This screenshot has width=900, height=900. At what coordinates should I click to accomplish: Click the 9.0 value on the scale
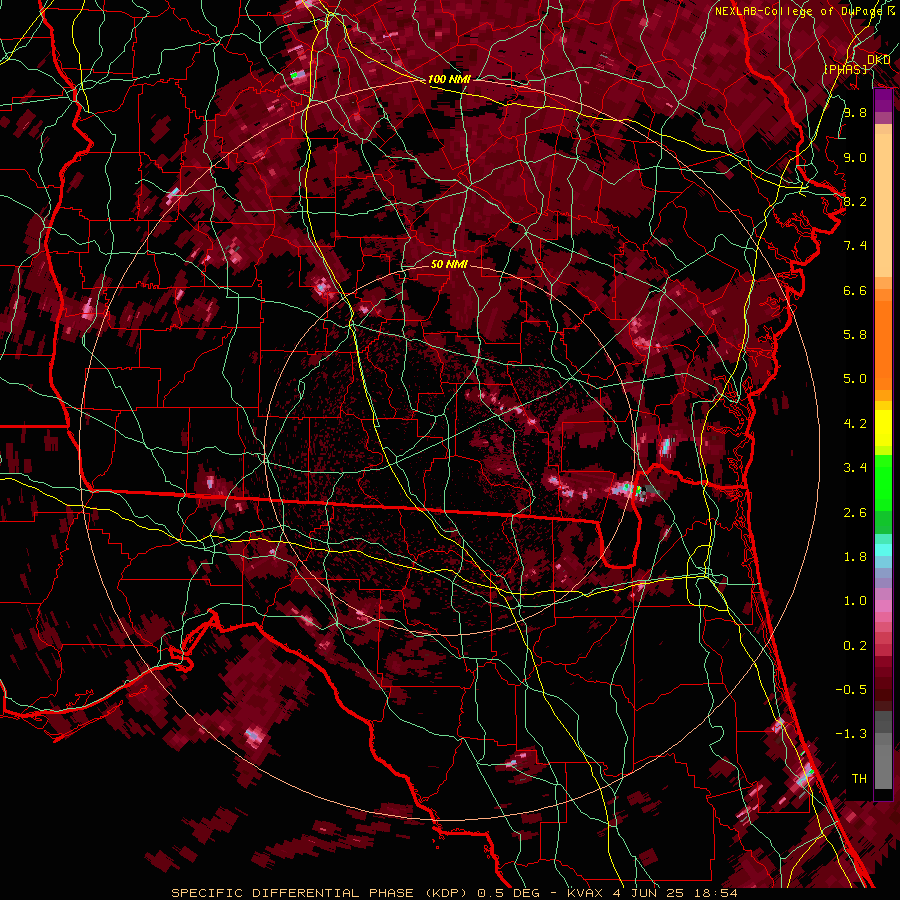tap(855, 157)
